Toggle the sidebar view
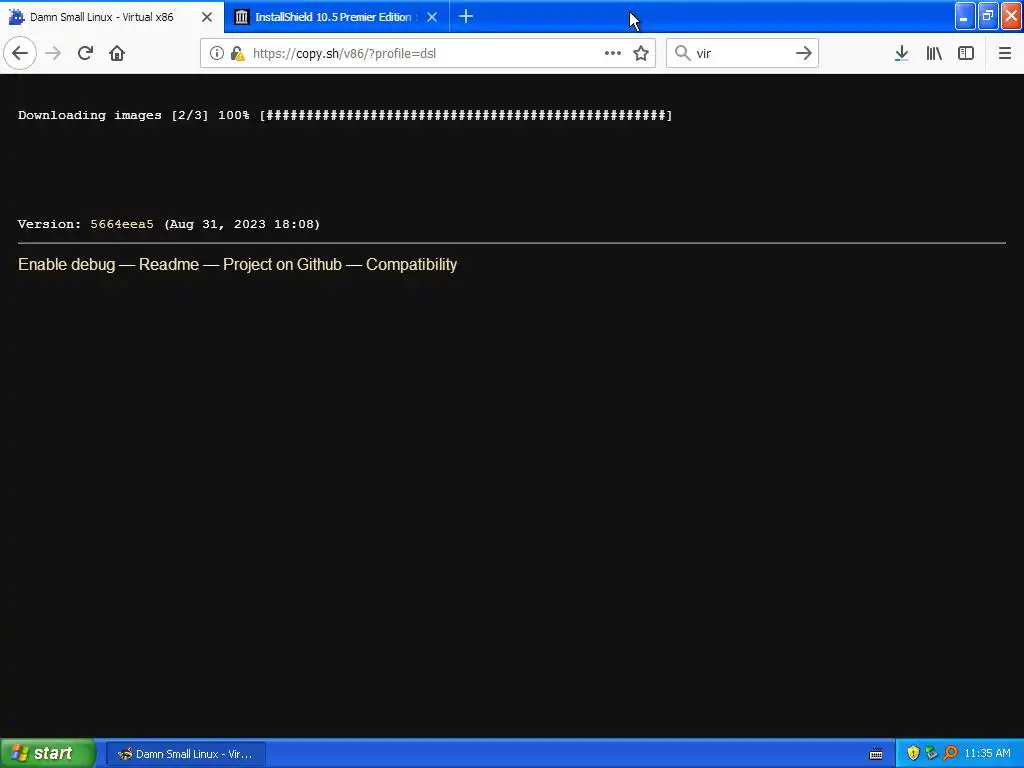The image size is (1024, 768). point(966,53)
